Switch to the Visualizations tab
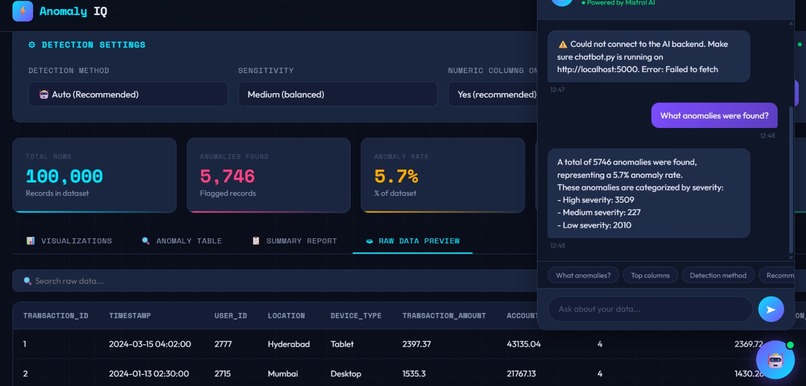 point(69,241)
